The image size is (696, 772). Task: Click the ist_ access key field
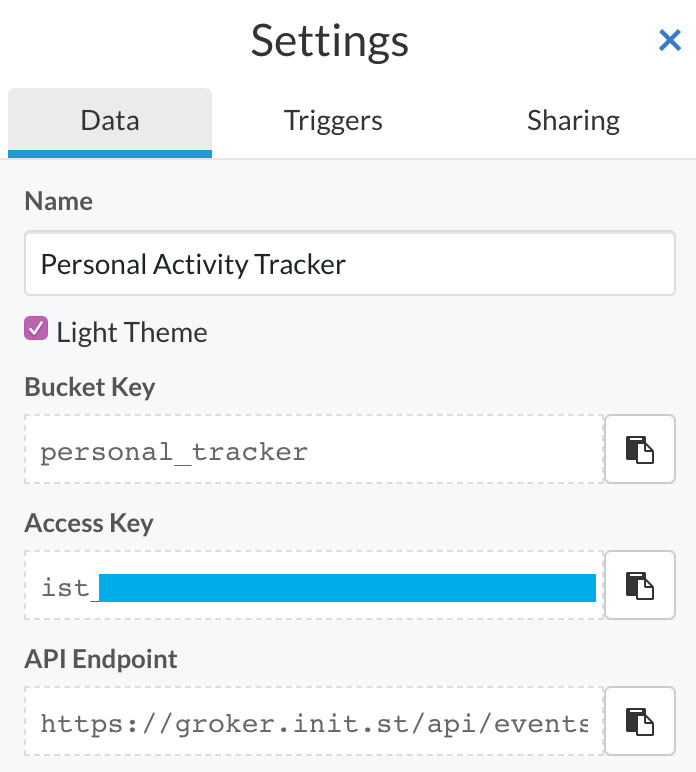coord(314,585)
